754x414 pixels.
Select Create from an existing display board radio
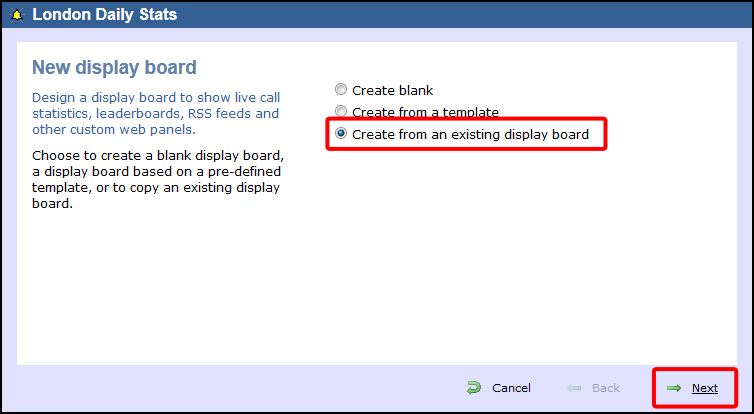point(341,134)
